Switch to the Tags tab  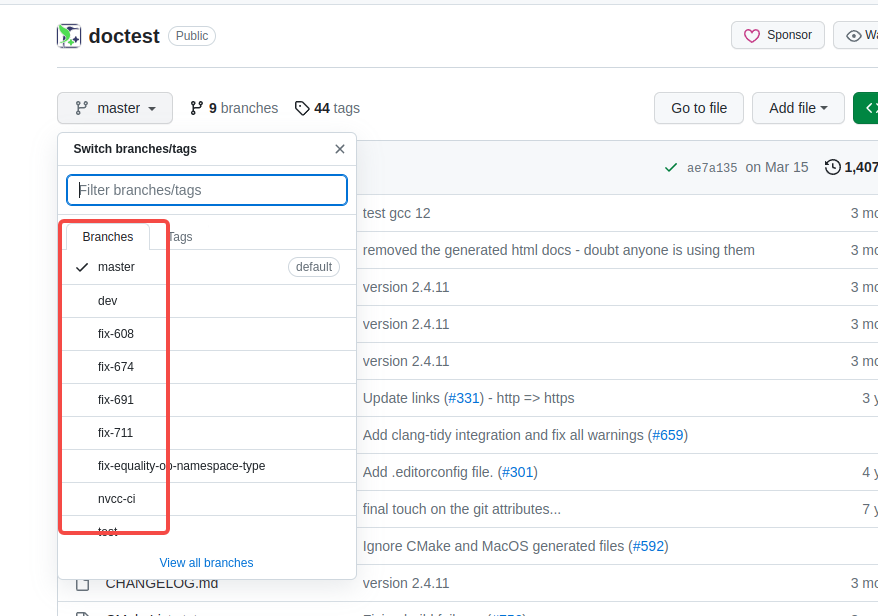coord(180,237)
